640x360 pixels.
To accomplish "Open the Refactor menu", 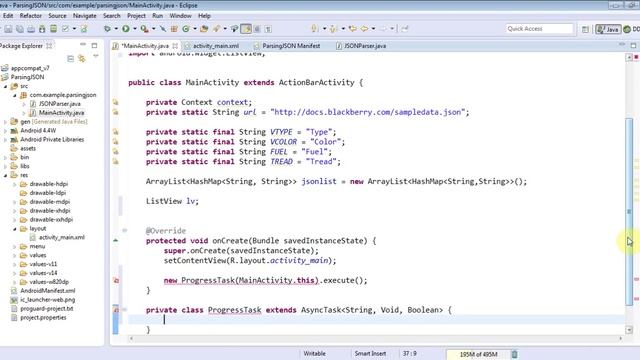I will pyautogui.click(x=31, y=16).
